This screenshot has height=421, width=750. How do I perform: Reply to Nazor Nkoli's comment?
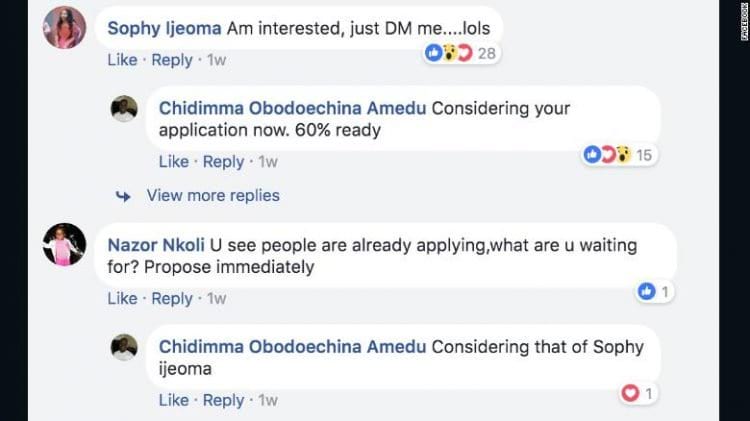(172, 299)
